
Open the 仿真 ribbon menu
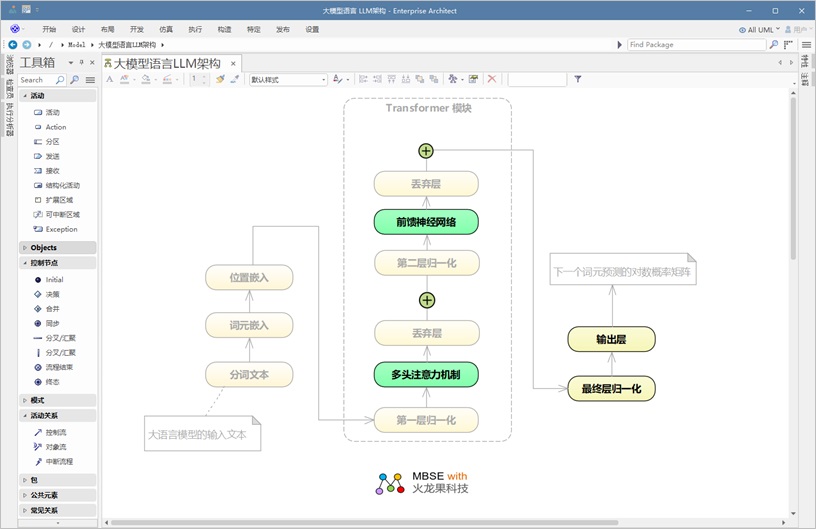[x=166, y=30]
